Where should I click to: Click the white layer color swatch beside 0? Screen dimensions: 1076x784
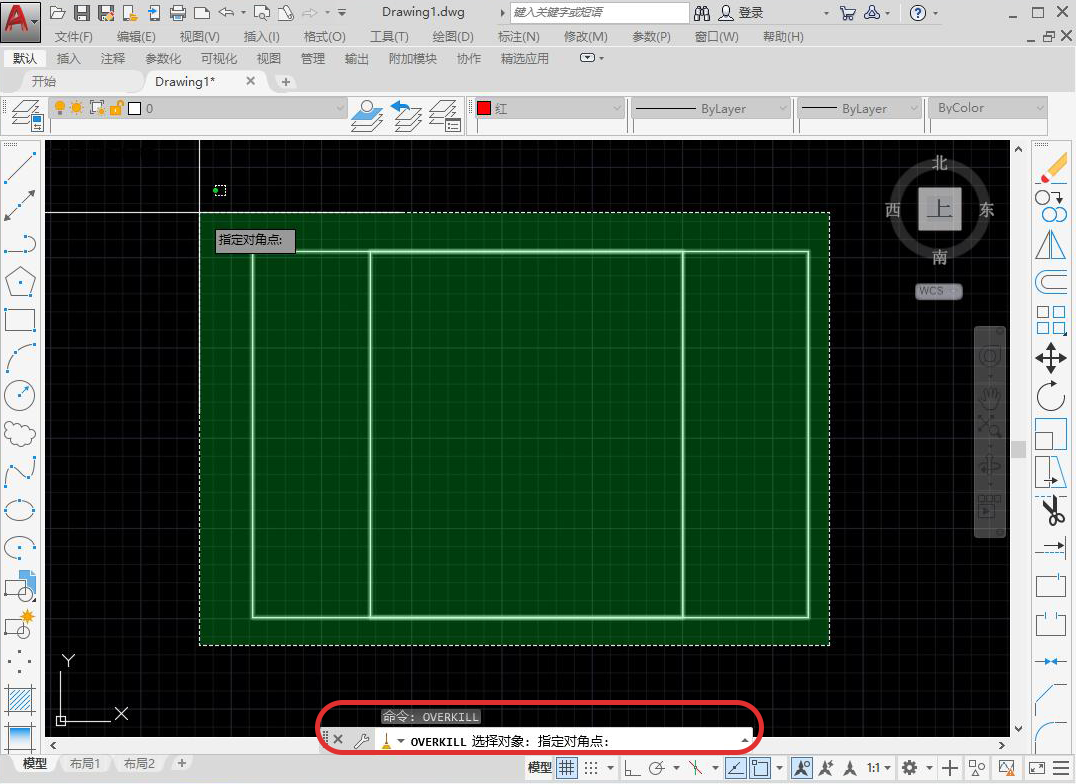(x=134, y=108)
